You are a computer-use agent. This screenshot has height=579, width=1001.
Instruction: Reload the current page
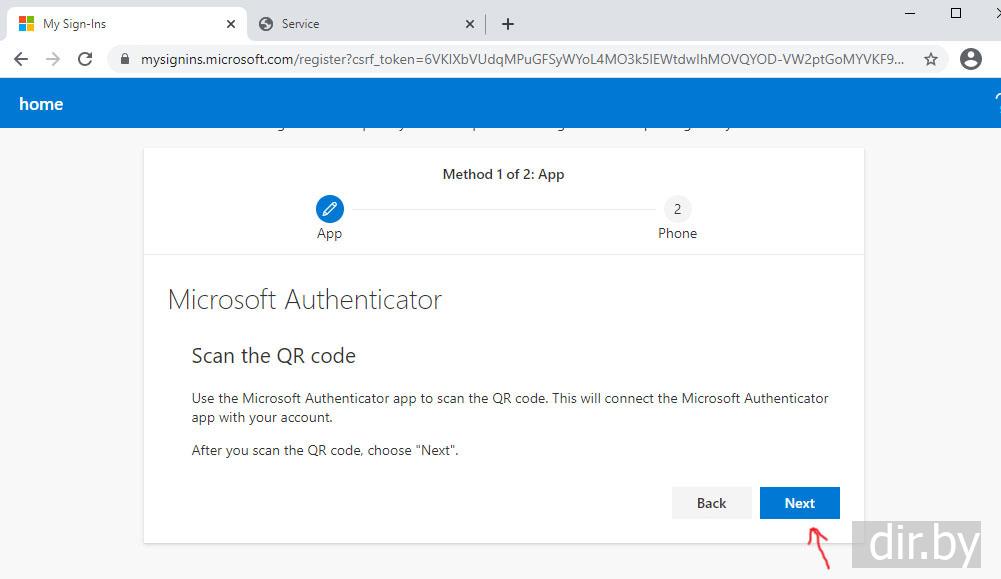[x=85, y=59]
